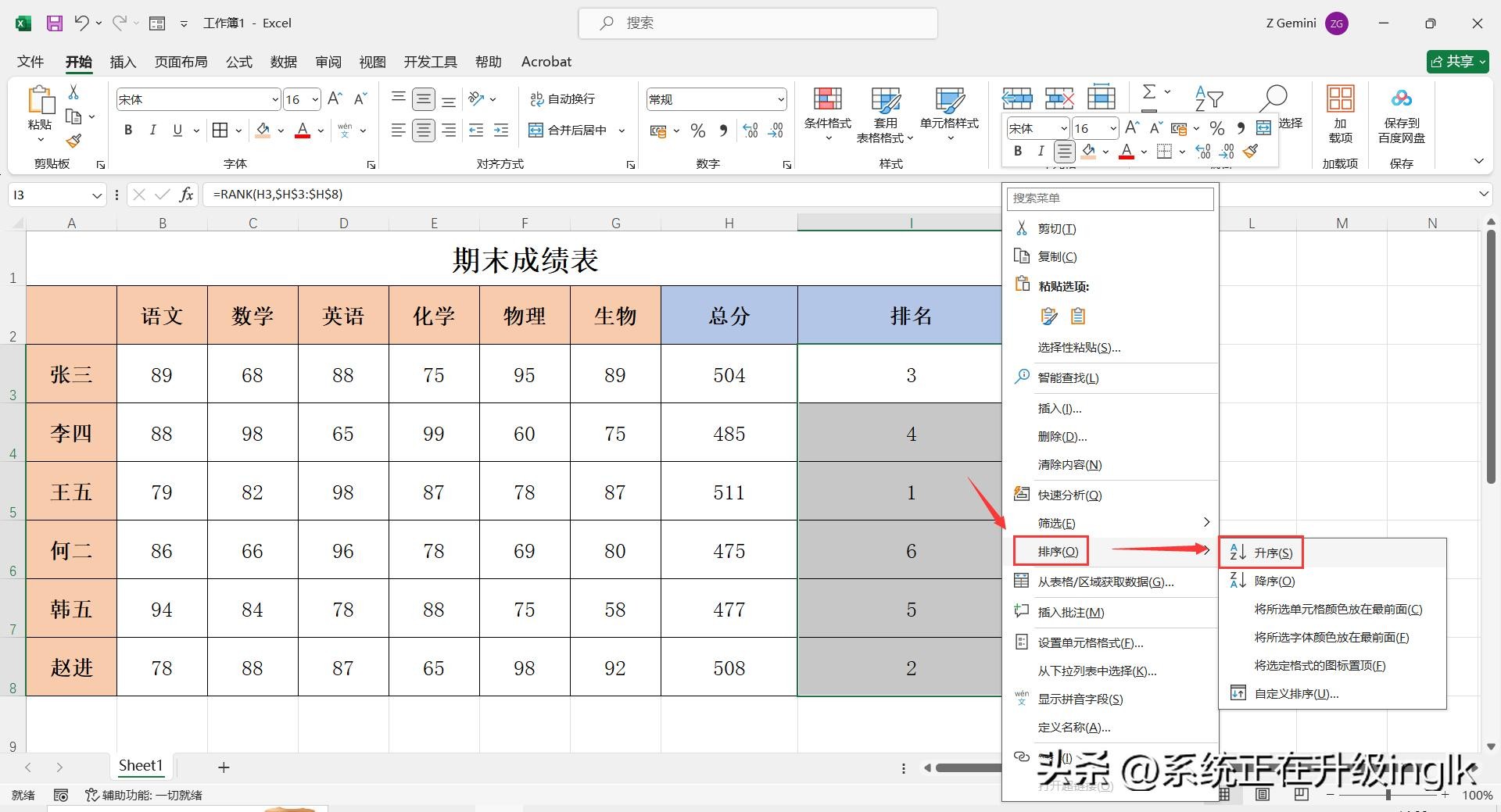The image size is (1501, 812).
Task: Toggle Italic formatting in ribbon
Action: coord(153,131)
